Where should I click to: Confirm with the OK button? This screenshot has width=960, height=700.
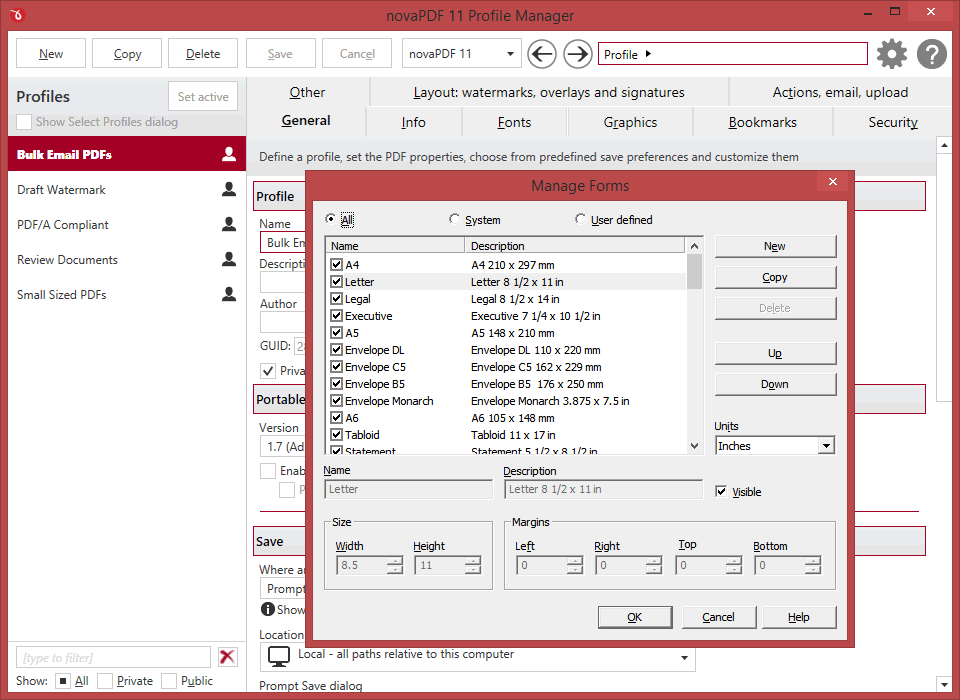pos(635,617)
